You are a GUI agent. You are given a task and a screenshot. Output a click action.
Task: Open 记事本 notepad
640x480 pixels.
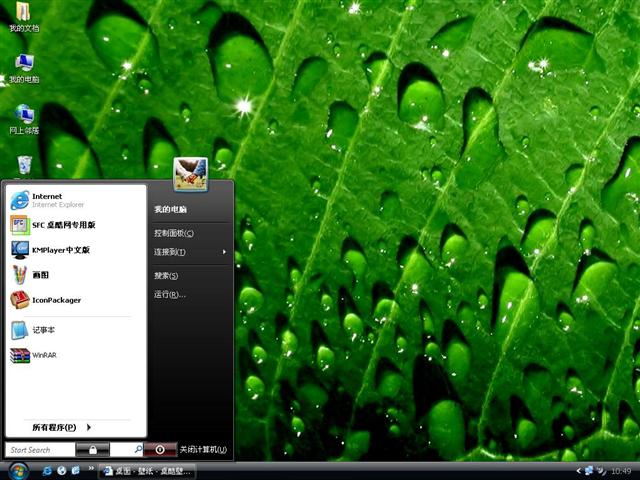(76, 330)
